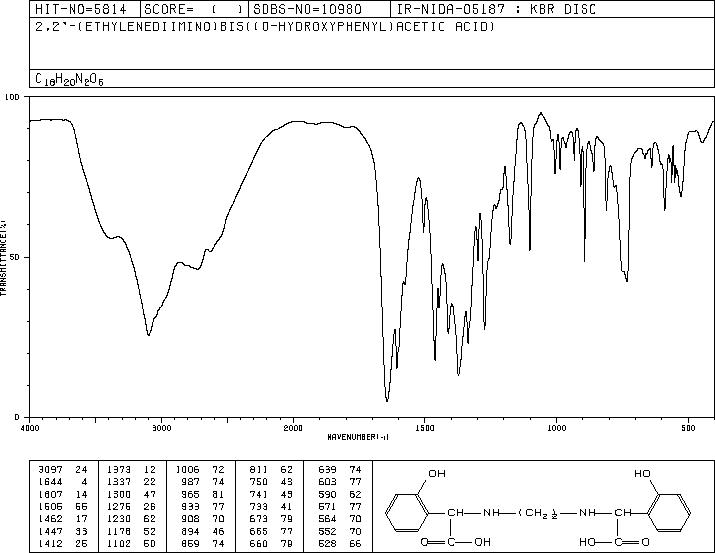Click the 665 peak table entry
The image size is (715, 553).
271,532
